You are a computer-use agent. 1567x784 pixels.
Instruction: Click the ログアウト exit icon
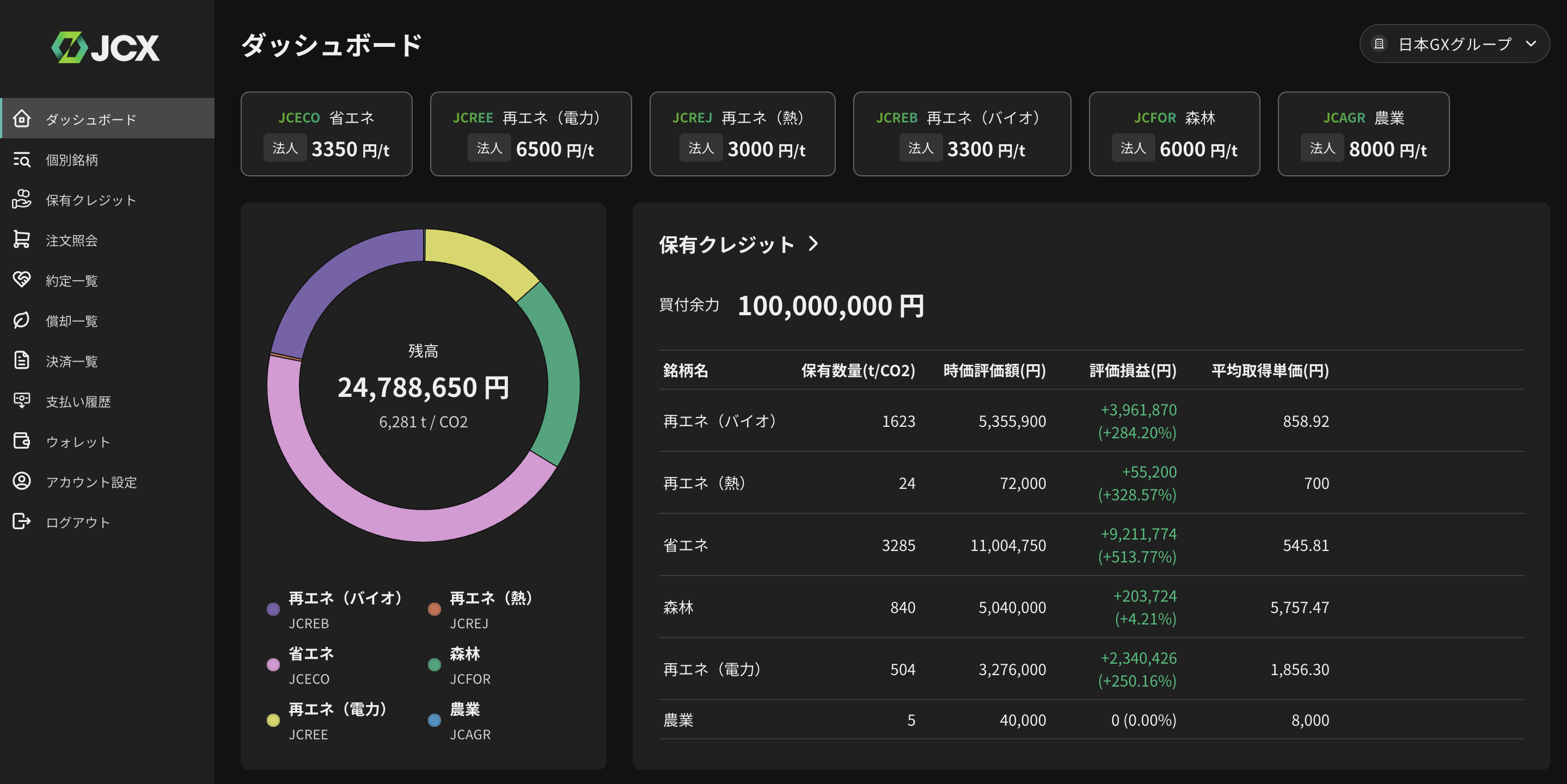point(22,521)
